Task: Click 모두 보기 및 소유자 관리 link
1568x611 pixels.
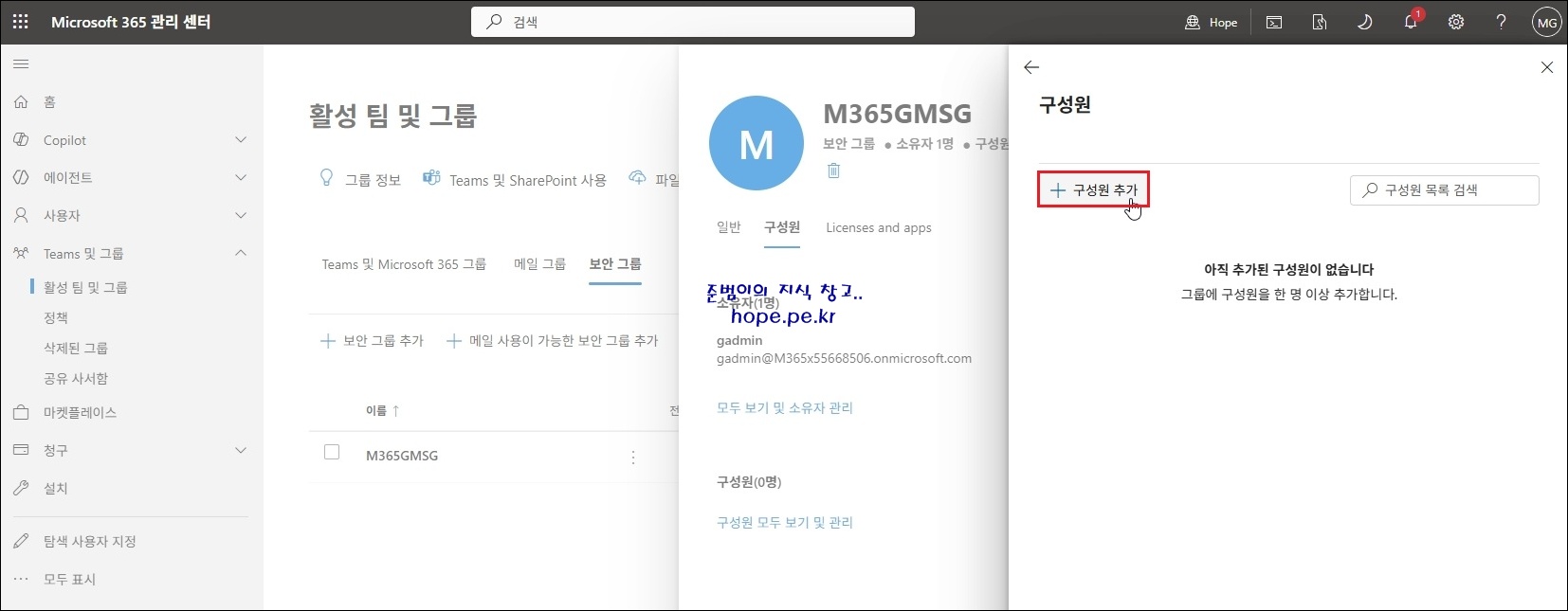Action: pos(785,408)
